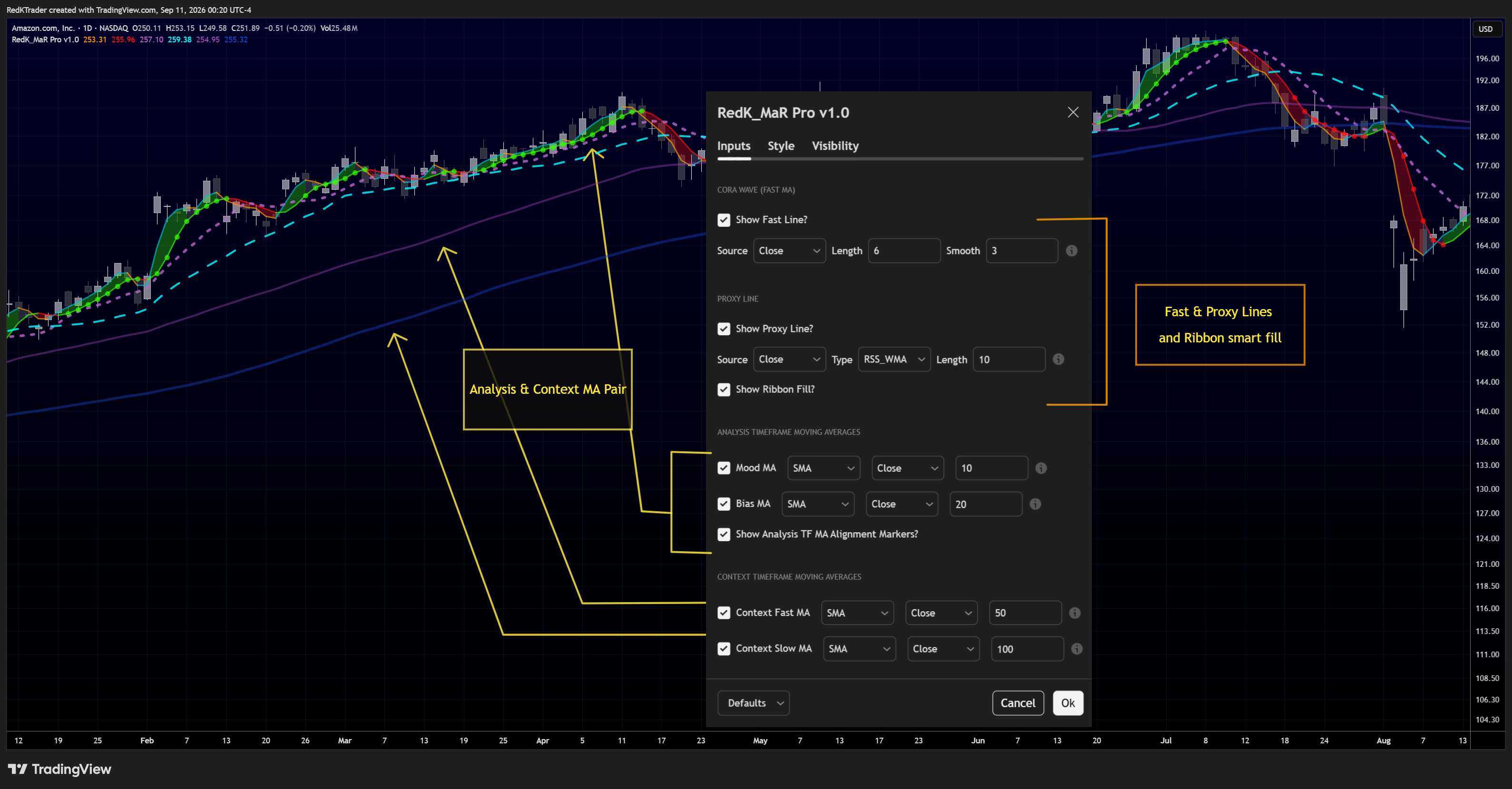Viewport: 1512px width, 789px height.
Task: Switch to the Inputs tab
Action: tap(734, 146)
